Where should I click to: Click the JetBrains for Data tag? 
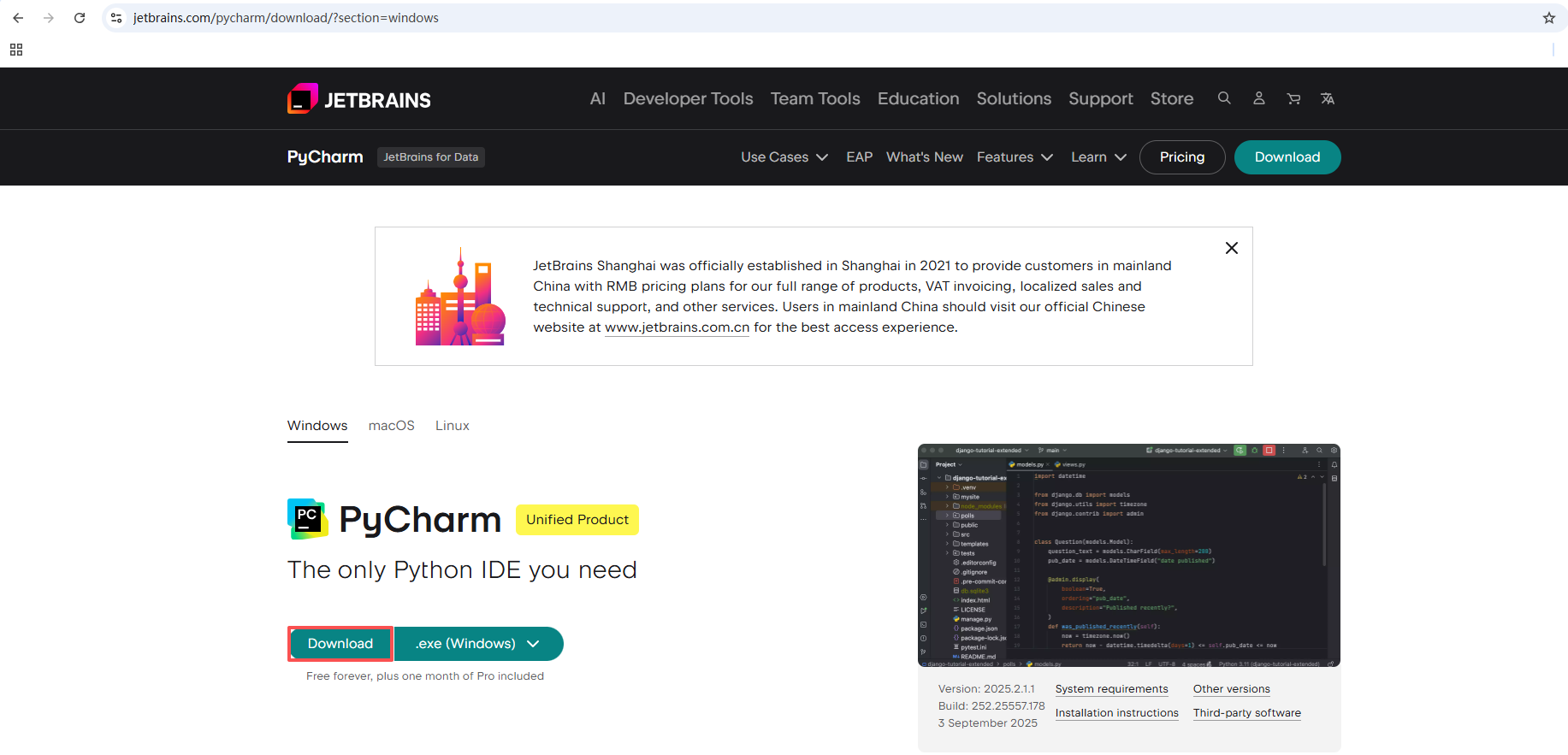(x=431, y=157)
